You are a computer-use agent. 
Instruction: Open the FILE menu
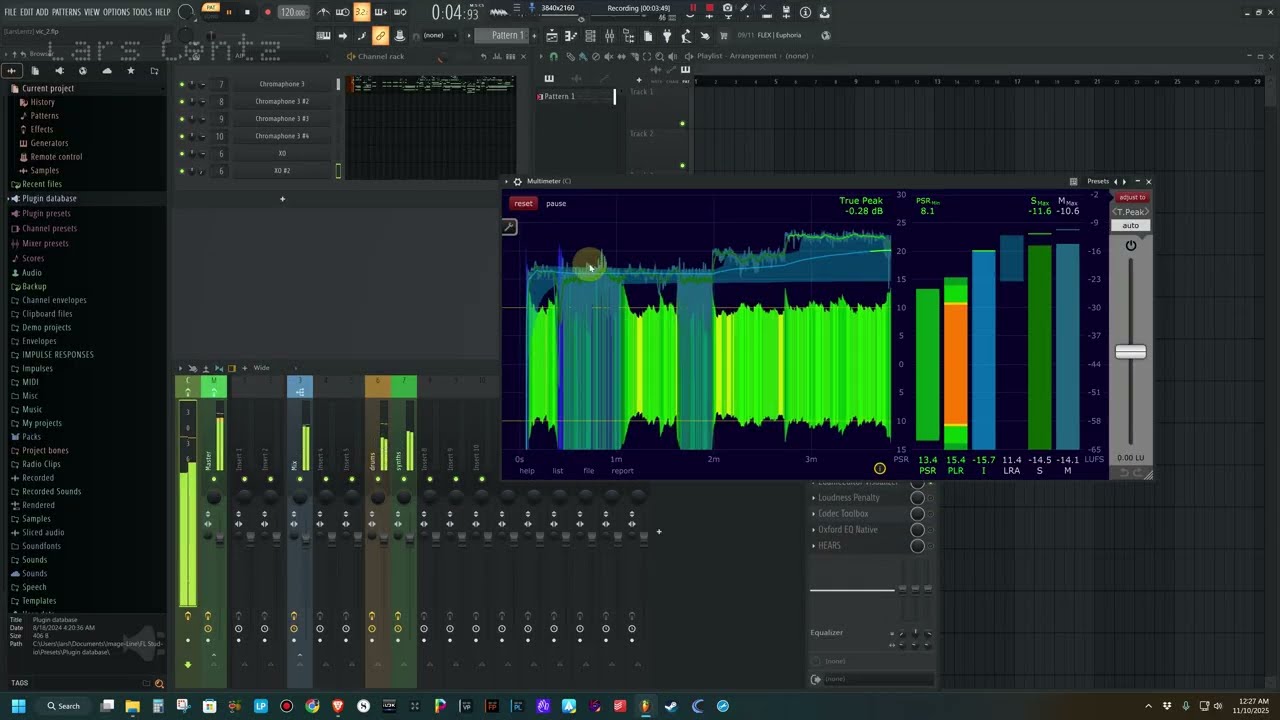(x=10, y=12)
